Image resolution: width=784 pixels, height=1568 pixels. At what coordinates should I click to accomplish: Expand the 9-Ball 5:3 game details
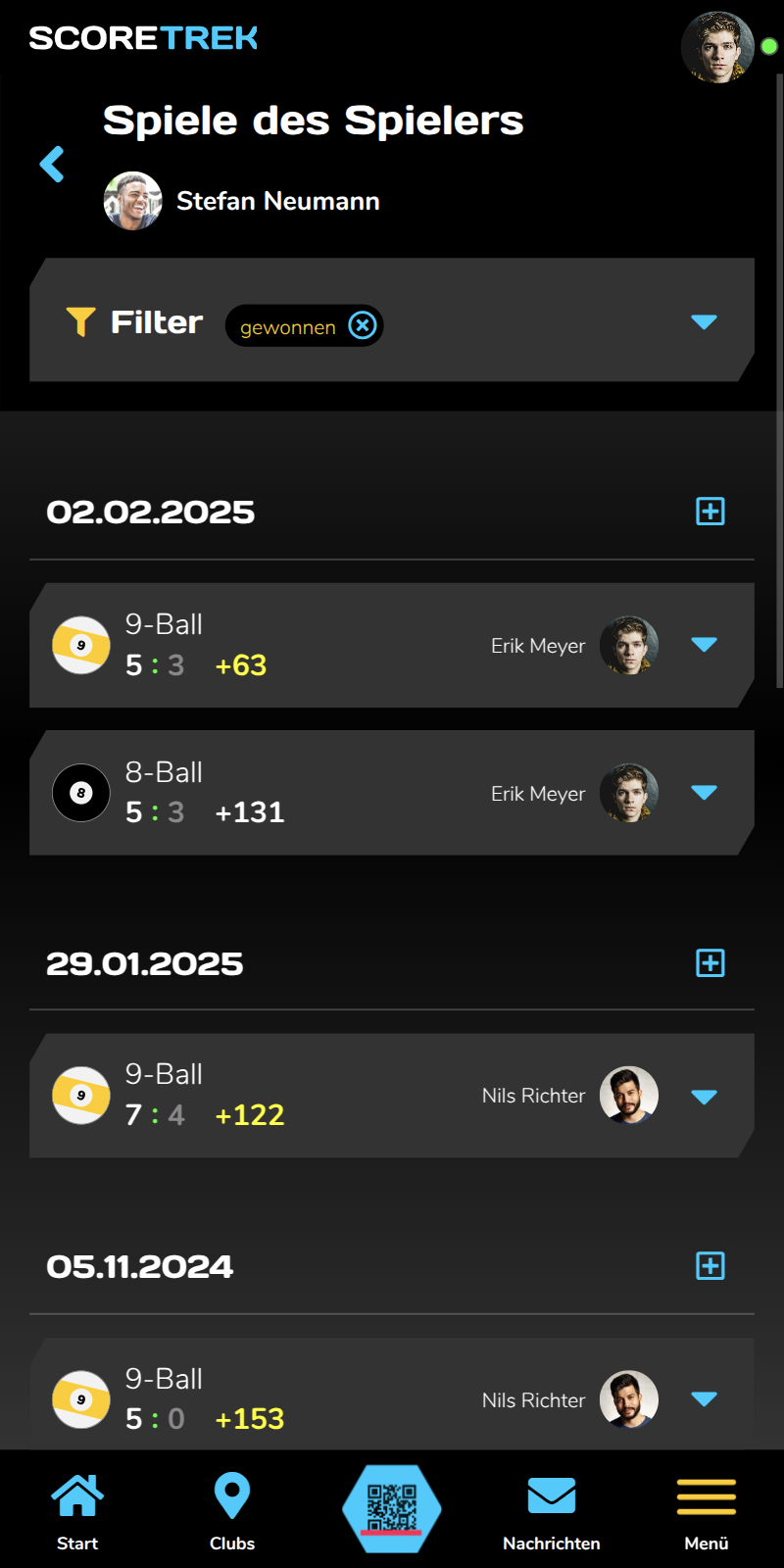click(x=704, y=645)
